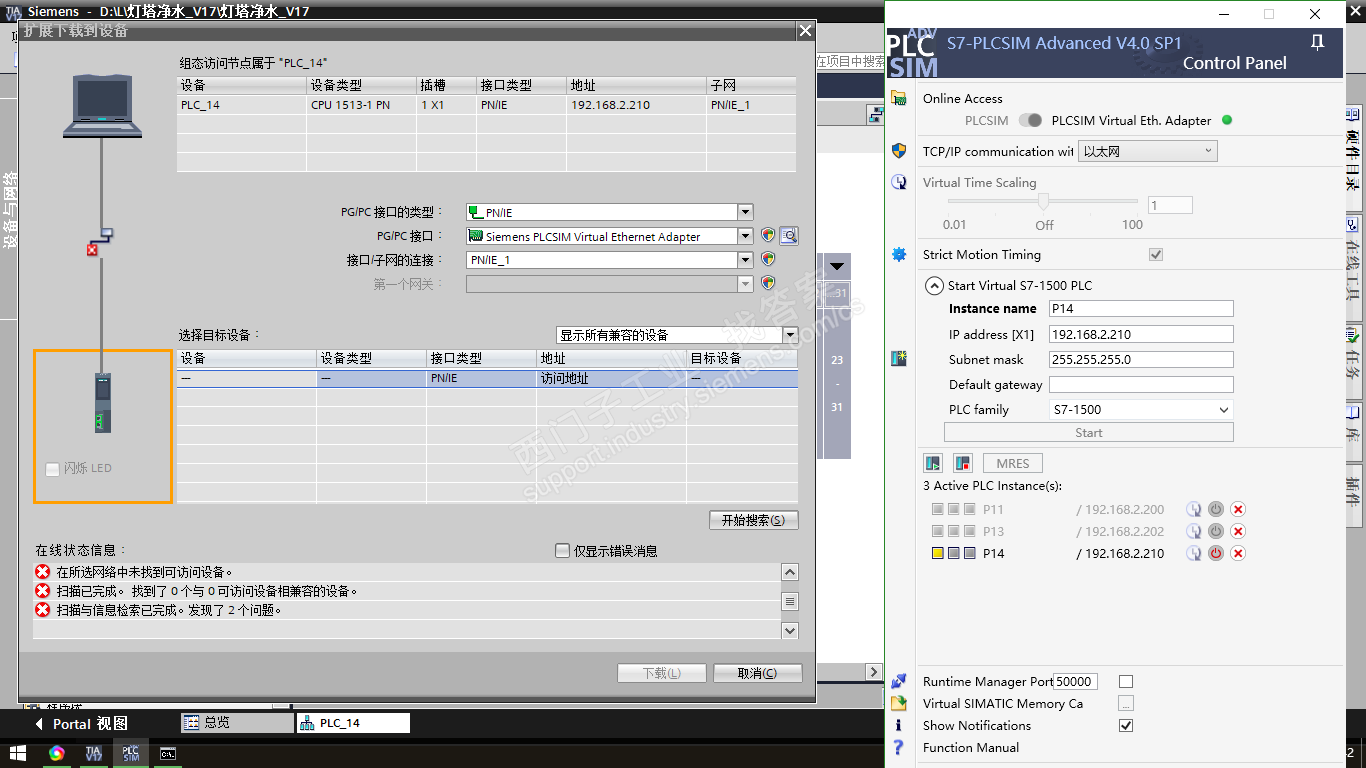The width and height of the screenshot is (1366, 768).
Task: Click the virtual time icon for P13
Action: (x=1193, y=531)
